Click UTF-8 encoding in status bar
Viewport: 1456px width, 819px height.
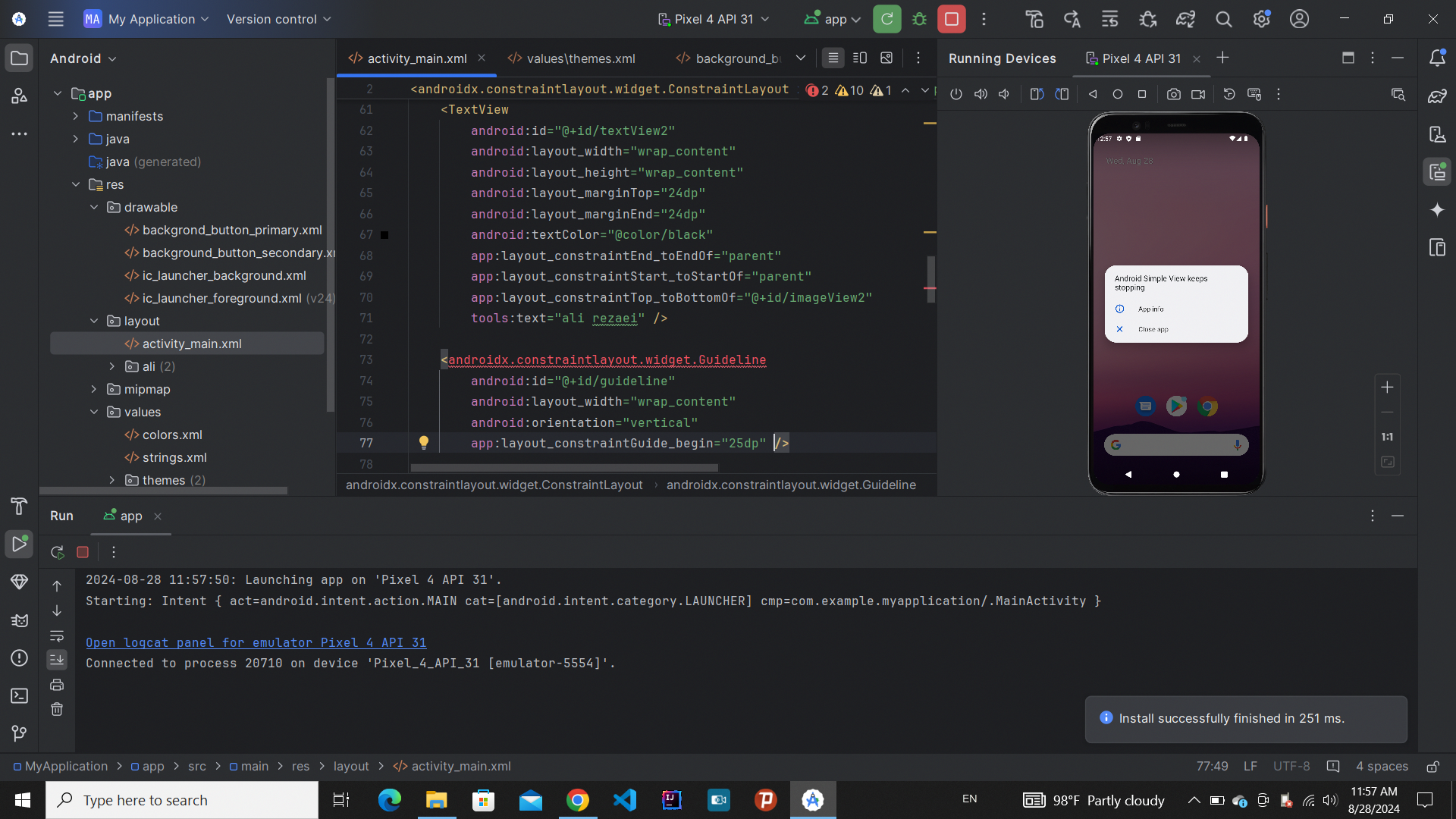click(x=1291, y=766)
